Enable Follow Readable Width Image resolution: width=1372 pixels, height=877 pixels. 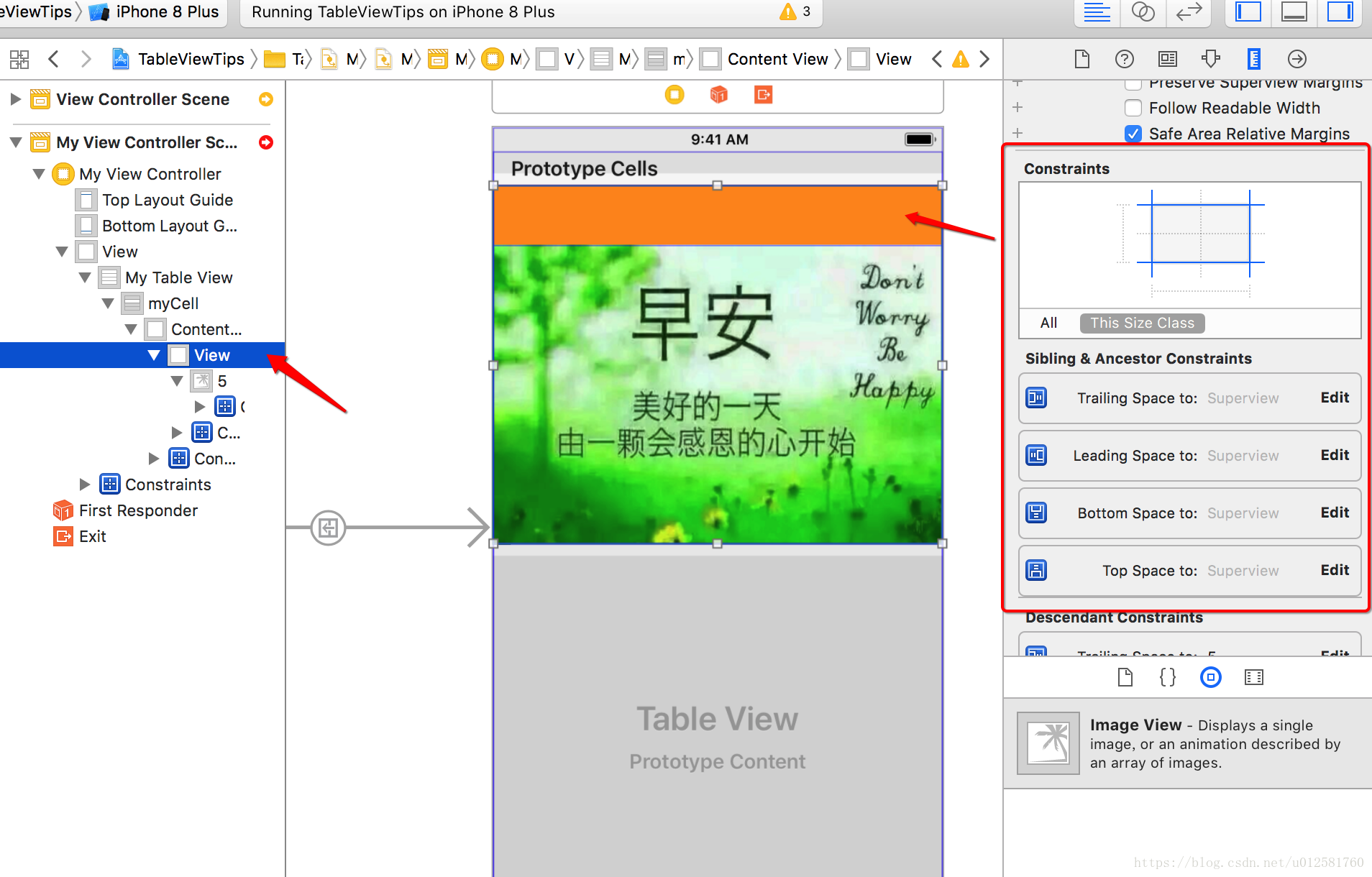coord(1133,108)
